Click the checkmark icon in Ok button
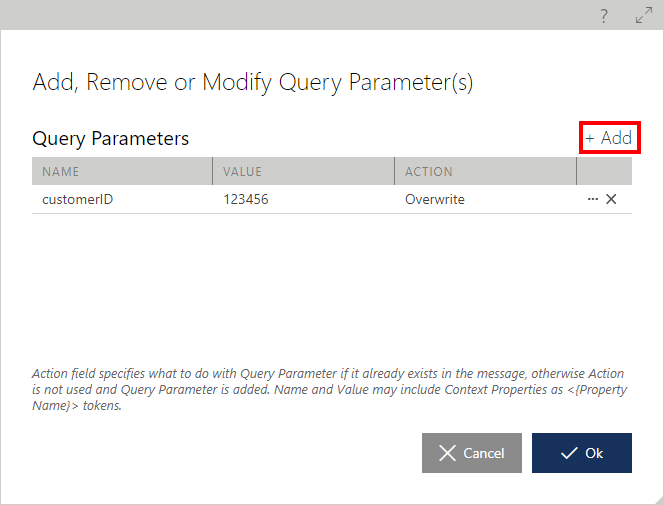The image size is (664, 505). pyautogui.click(x=569, y=453)
